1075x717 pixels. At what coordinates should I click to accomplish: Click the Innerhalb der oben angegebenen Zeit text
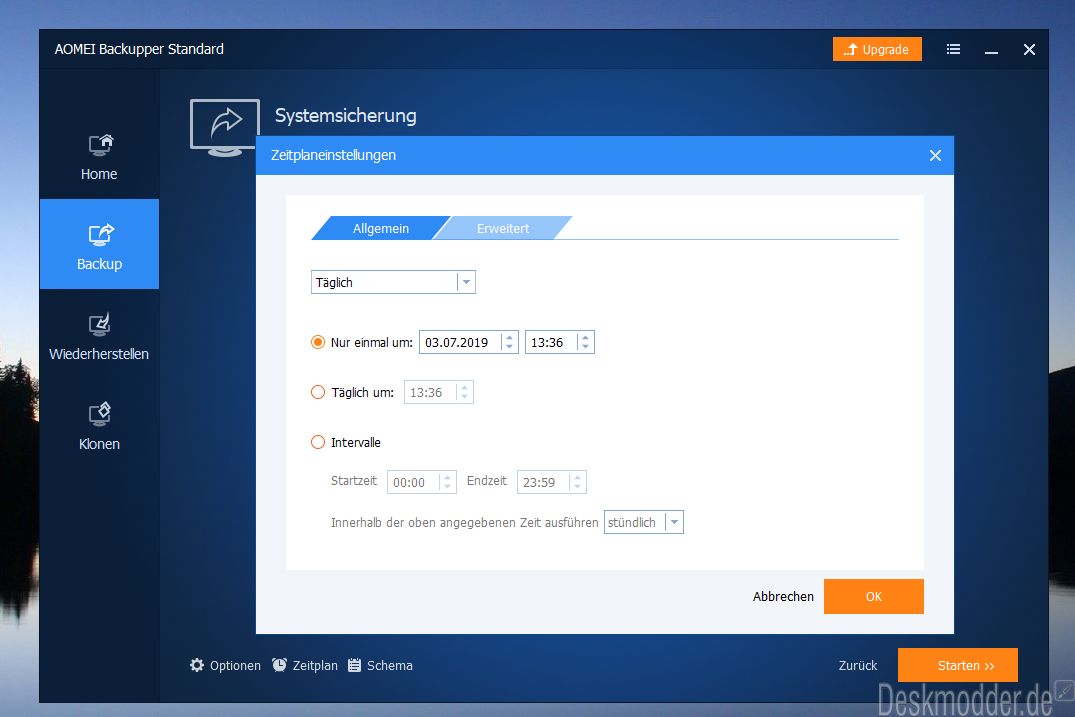[x=464, y=522]
